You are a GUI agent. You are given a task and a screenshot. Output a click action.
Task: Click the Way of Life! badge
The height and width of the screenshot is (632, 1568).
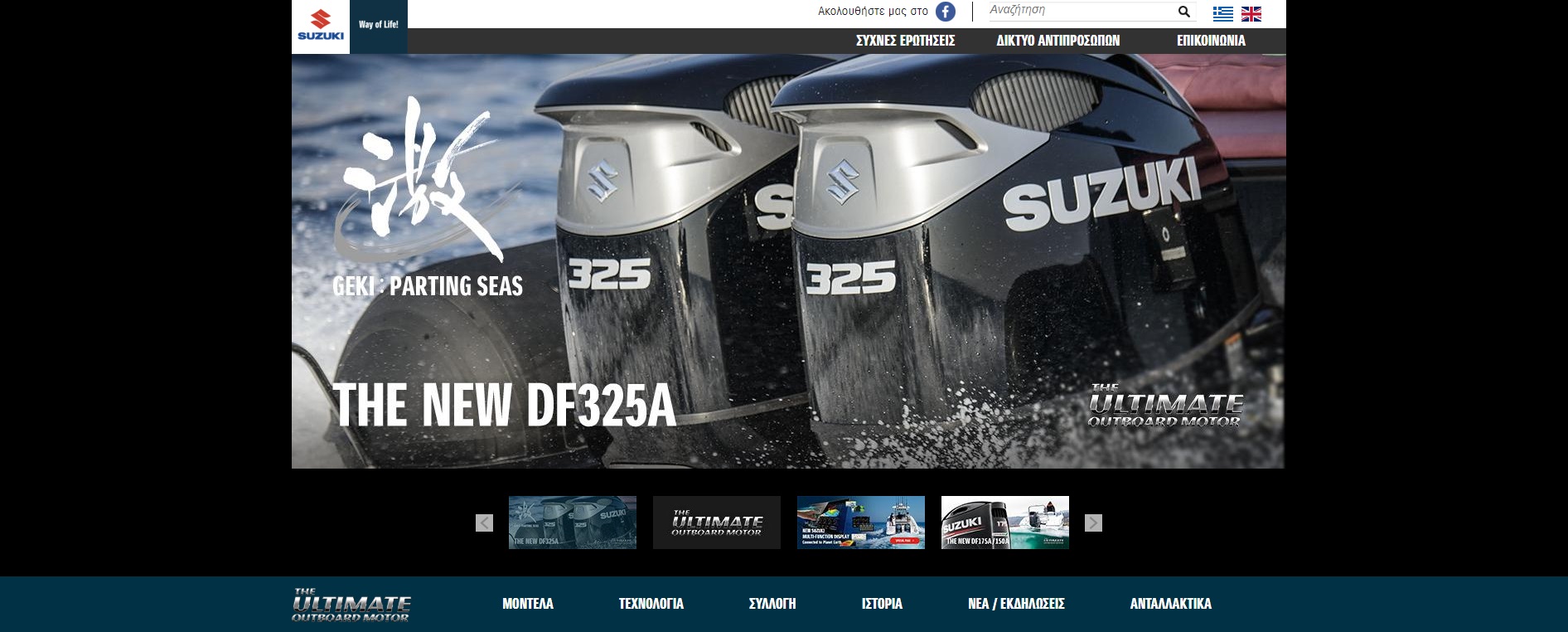coord(379,27)
